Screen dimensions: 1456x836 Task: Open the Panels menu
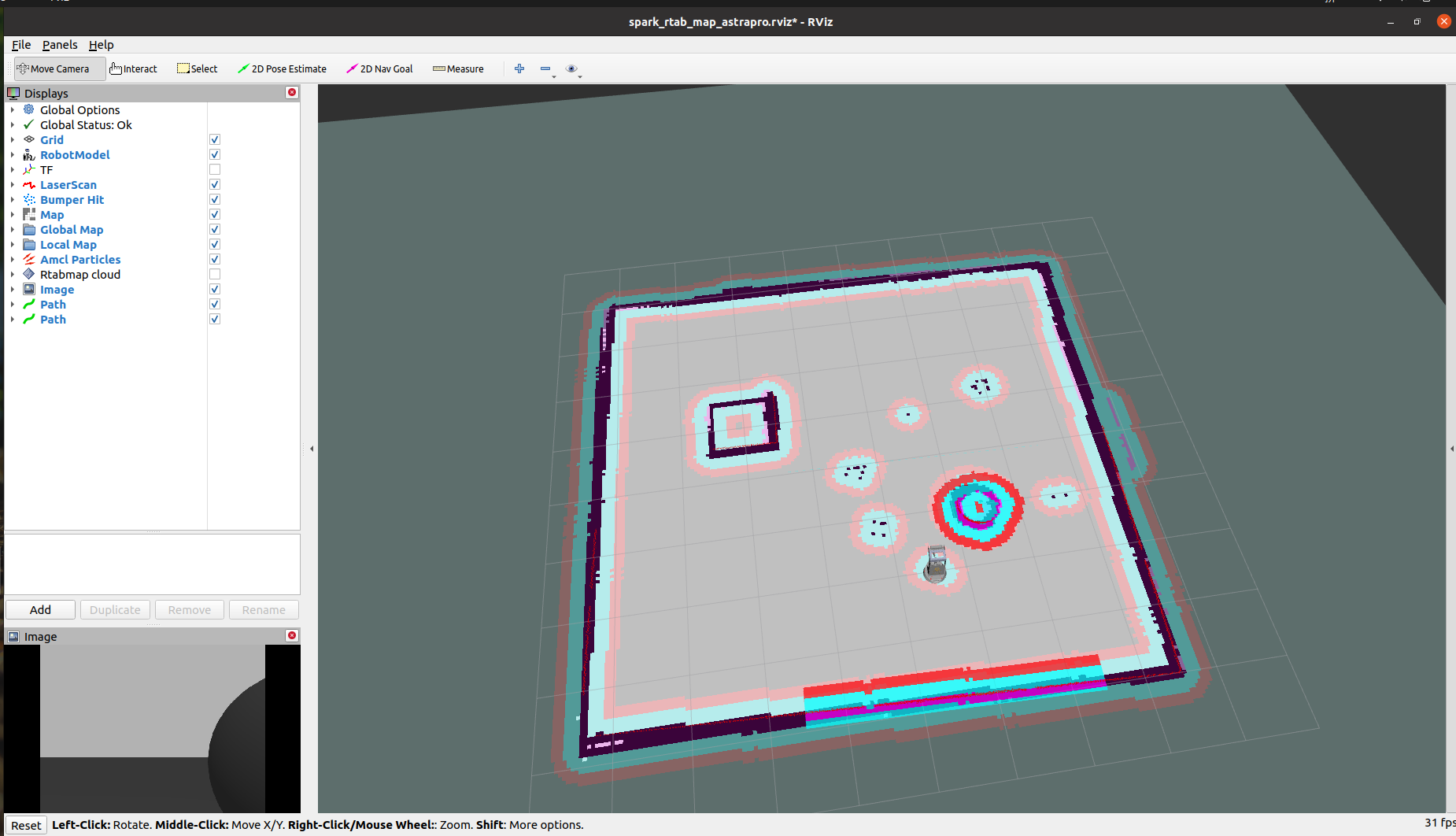[x=60, y=45]
